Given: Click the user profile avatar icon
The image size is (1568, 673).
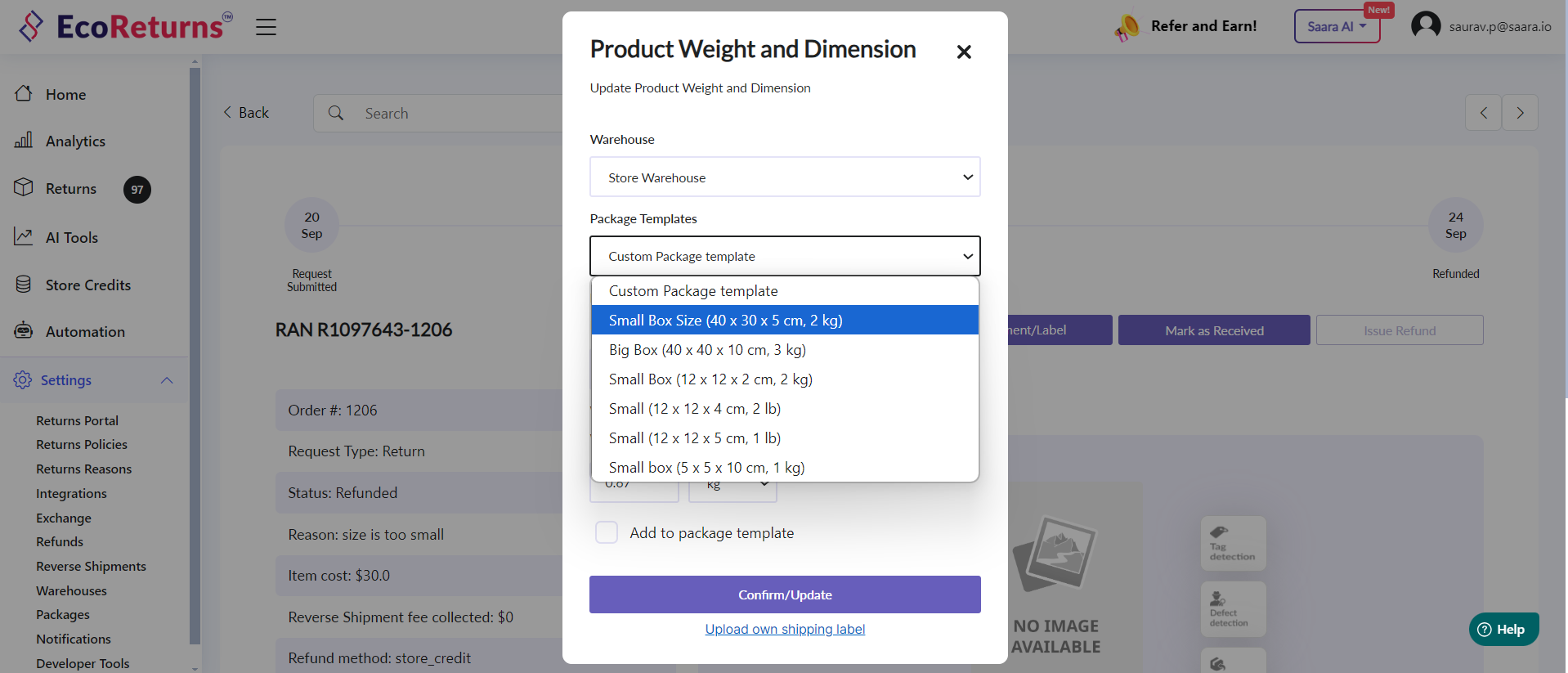Looking at the screenshot, I should point(1426,25).
